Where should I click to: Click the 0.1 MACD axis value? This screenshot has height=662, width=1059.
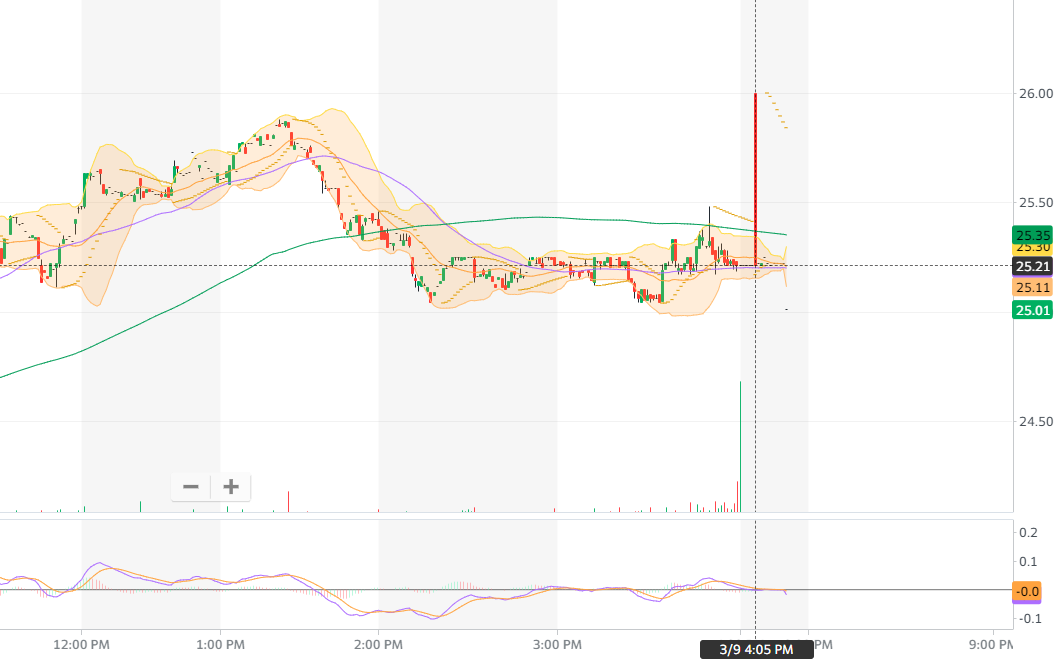[1028, 562]
